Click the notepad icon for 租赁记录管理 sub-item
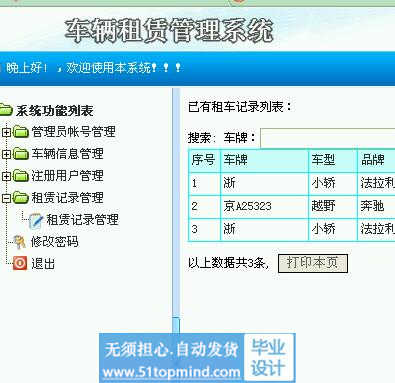Image resolution: width=395 pixels, height=383 pixels. click(36, 220)
